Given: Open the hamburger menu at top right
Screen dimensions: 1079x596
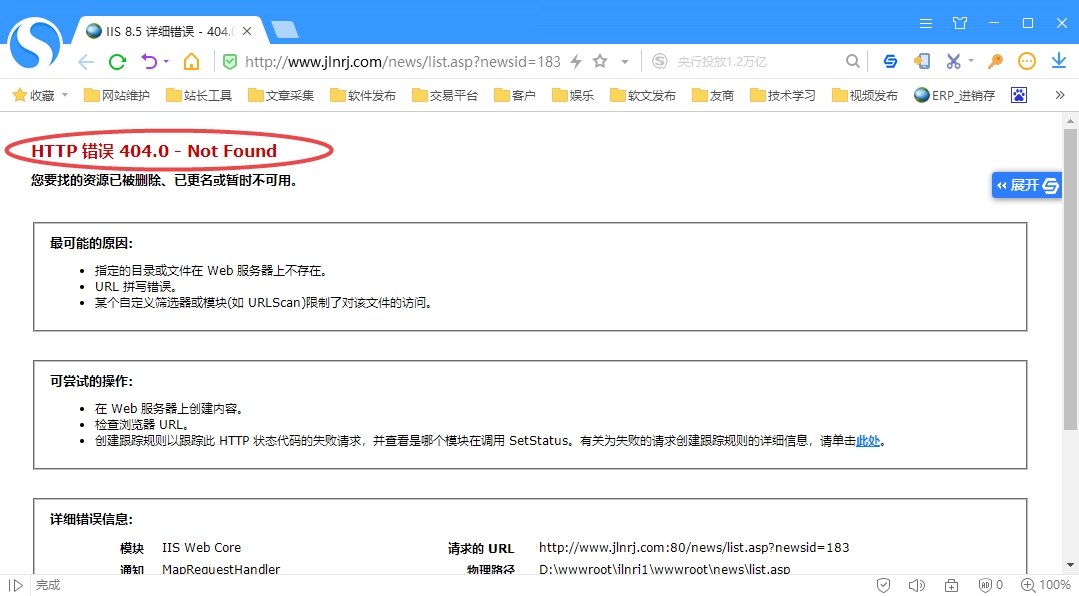Looking at the screenshot, I should point(925,22).
